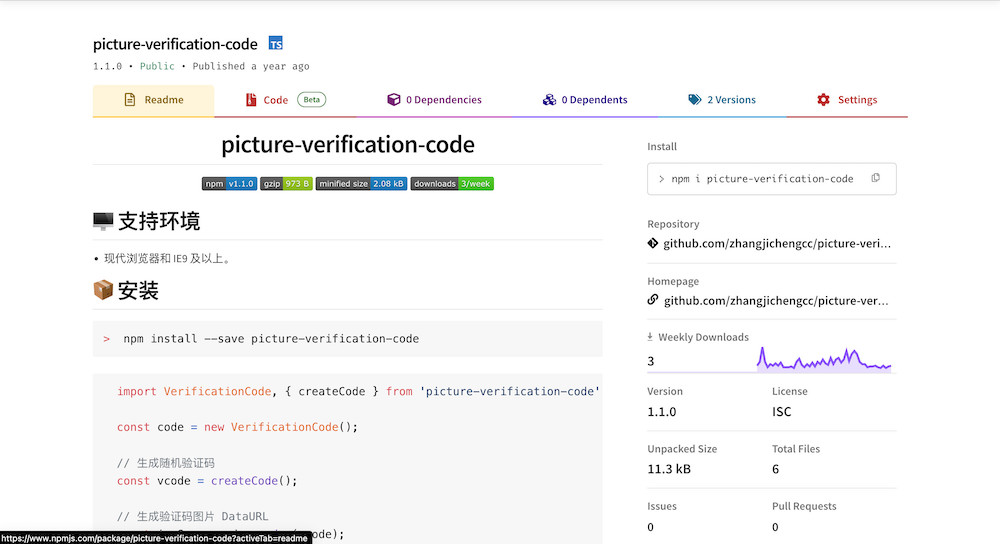Copy the npm install command icon
The height and width of the screenshot is (544, 1000).
point(876,178)
